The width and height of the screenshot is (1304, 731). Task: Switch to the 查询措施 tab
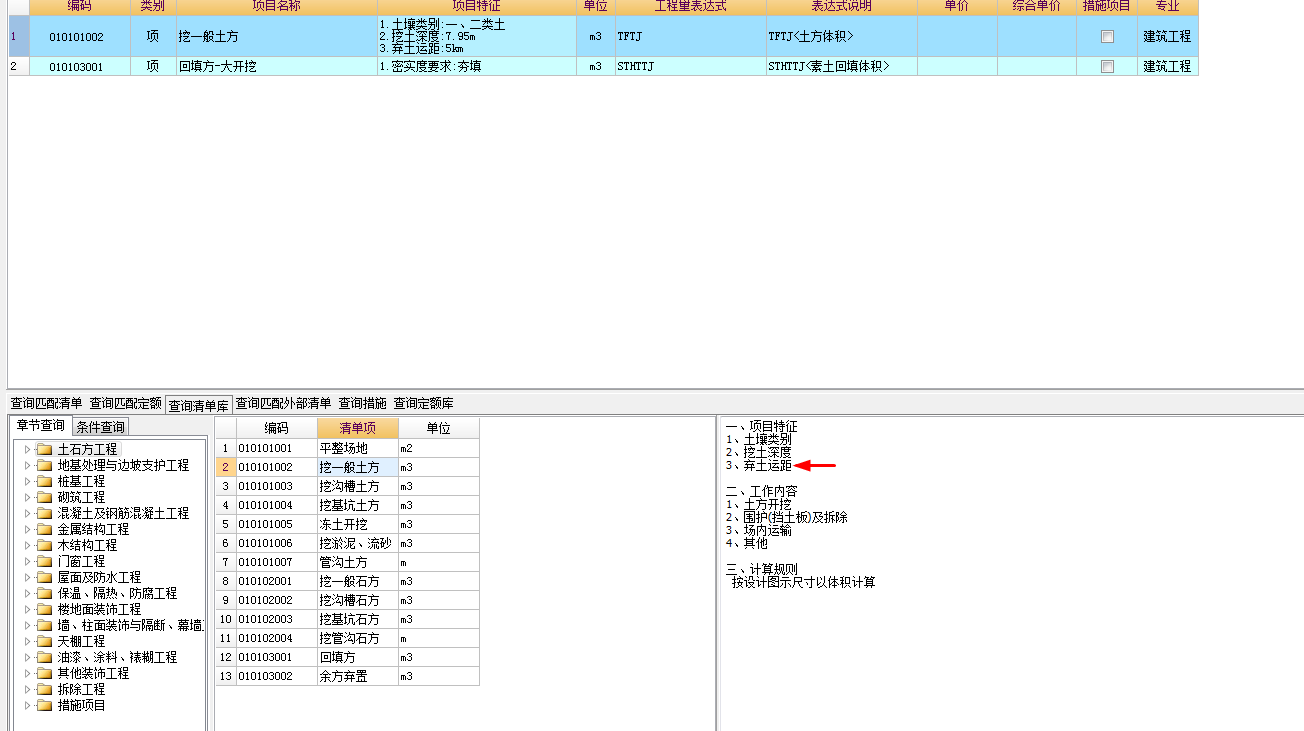pyautogui.click(x=362, y=403)
